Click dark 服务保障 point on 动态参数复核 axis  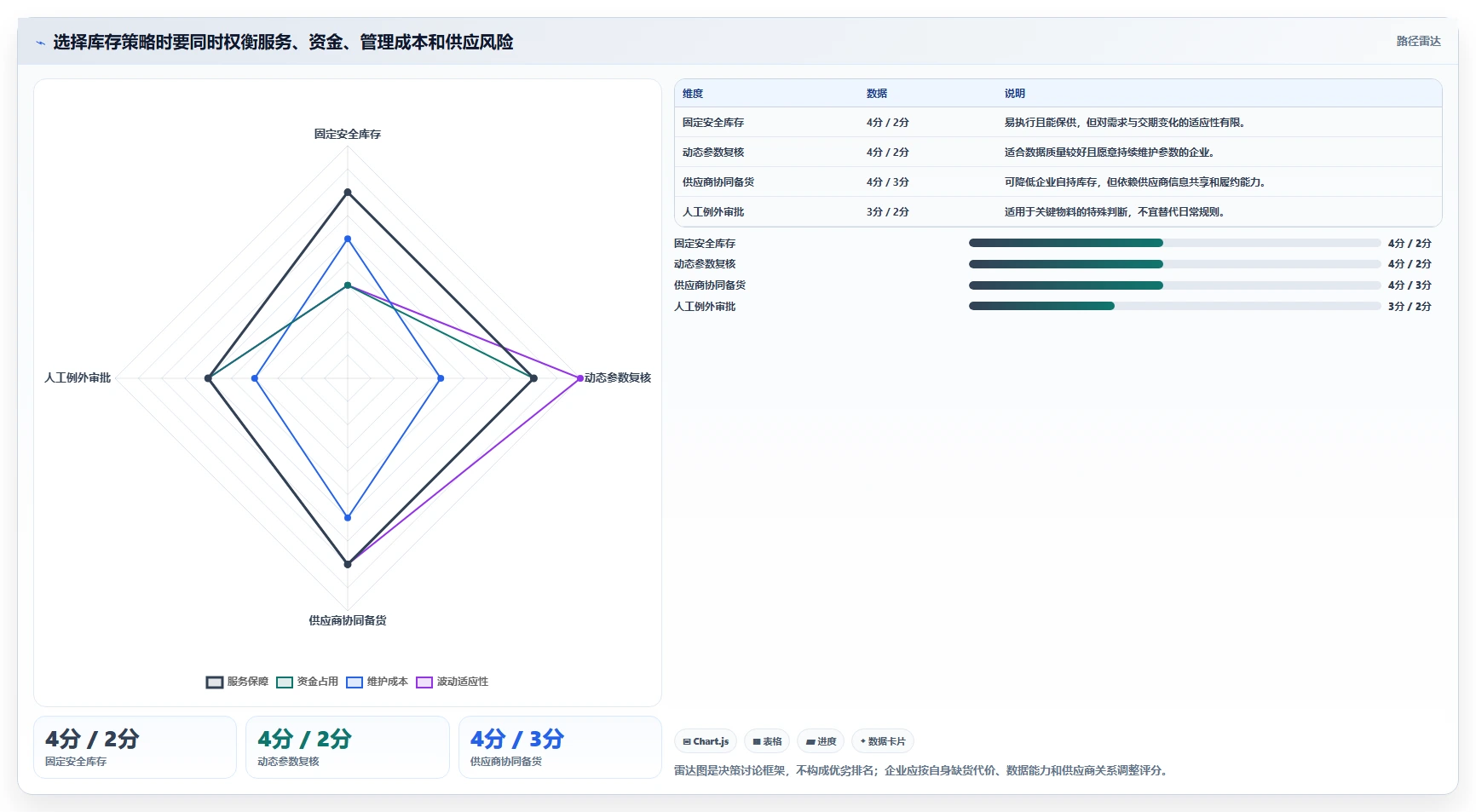pyautogui.click(x=533, y=378)
